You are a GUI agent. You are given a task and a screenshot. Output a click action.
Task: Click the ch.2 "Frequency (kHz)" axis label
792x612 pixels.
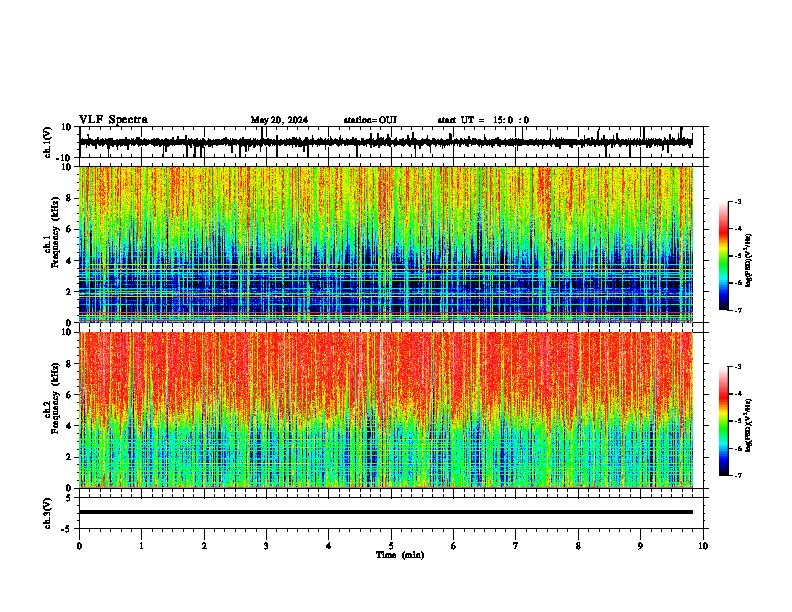click(56, 399)
